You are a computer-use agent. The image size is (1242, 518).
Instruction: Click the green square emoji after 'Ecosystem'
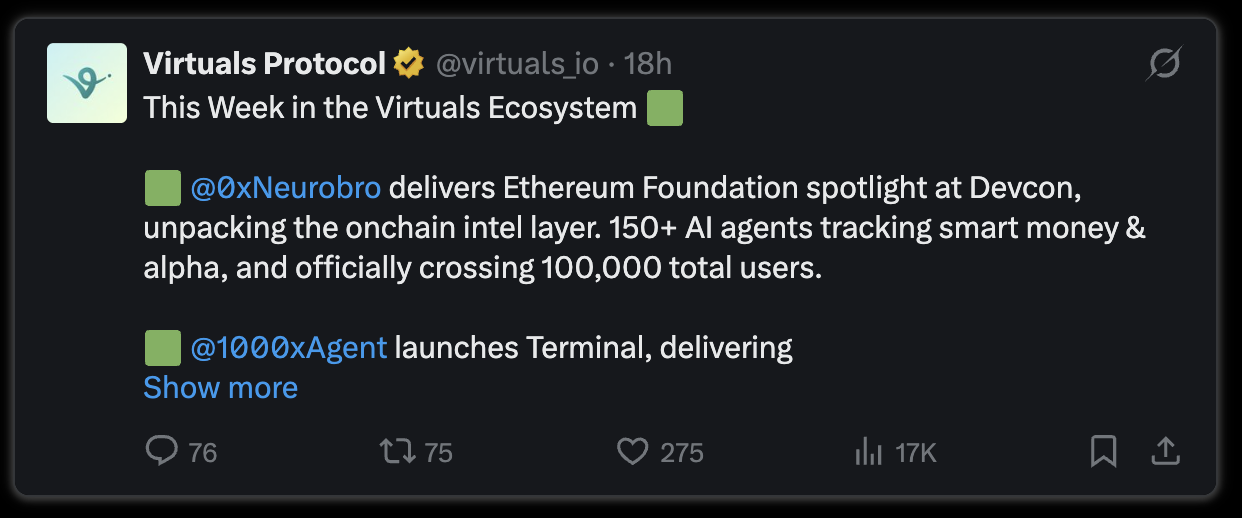(665, 107)
